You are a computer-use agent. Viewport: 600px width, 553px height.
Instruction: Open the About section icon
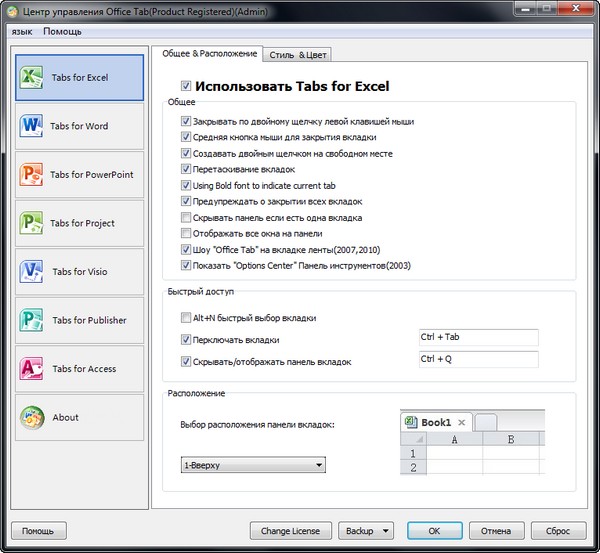point(31,417)
